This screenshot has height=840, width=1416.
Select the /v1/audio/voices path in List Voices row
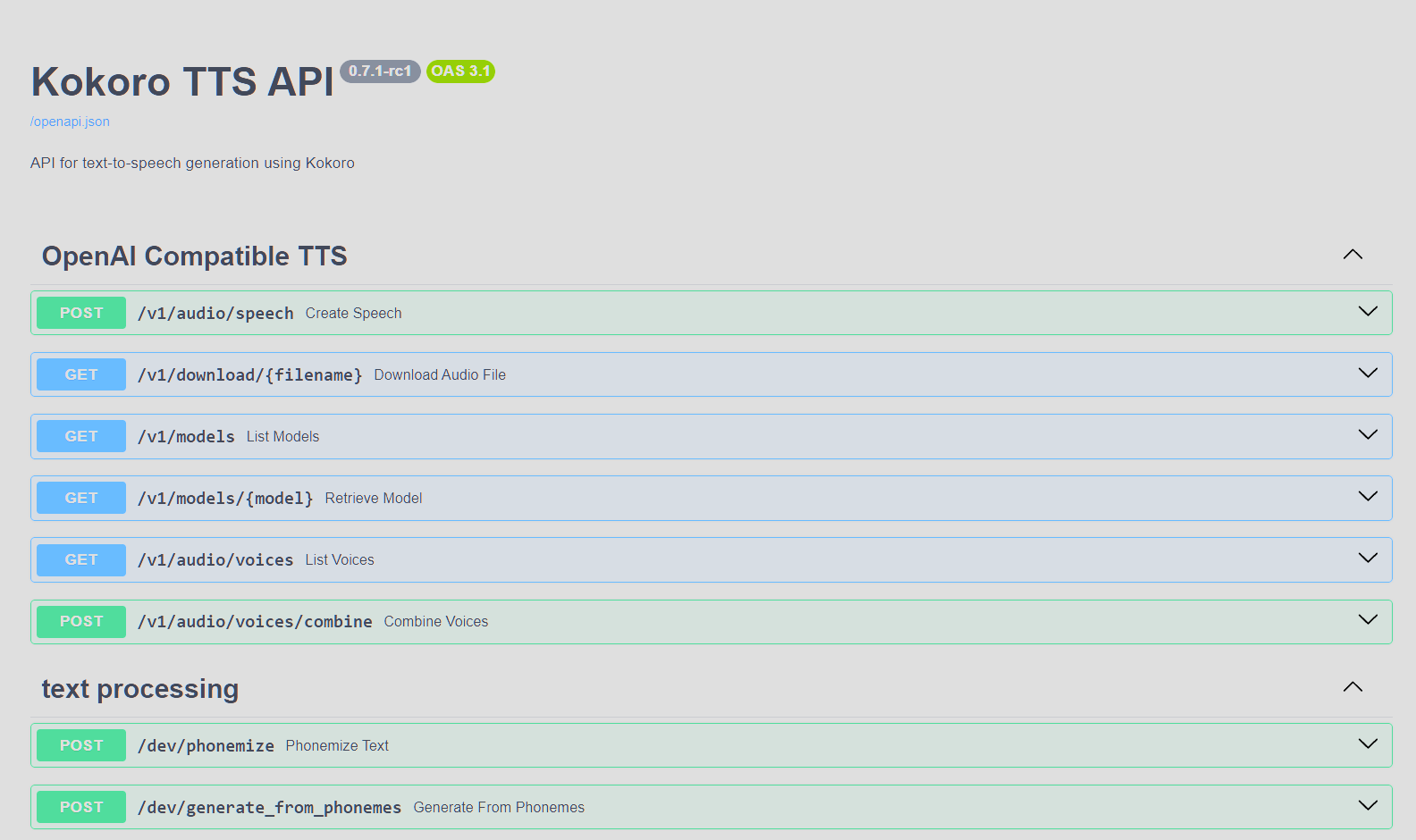click(x=215, y=559)
